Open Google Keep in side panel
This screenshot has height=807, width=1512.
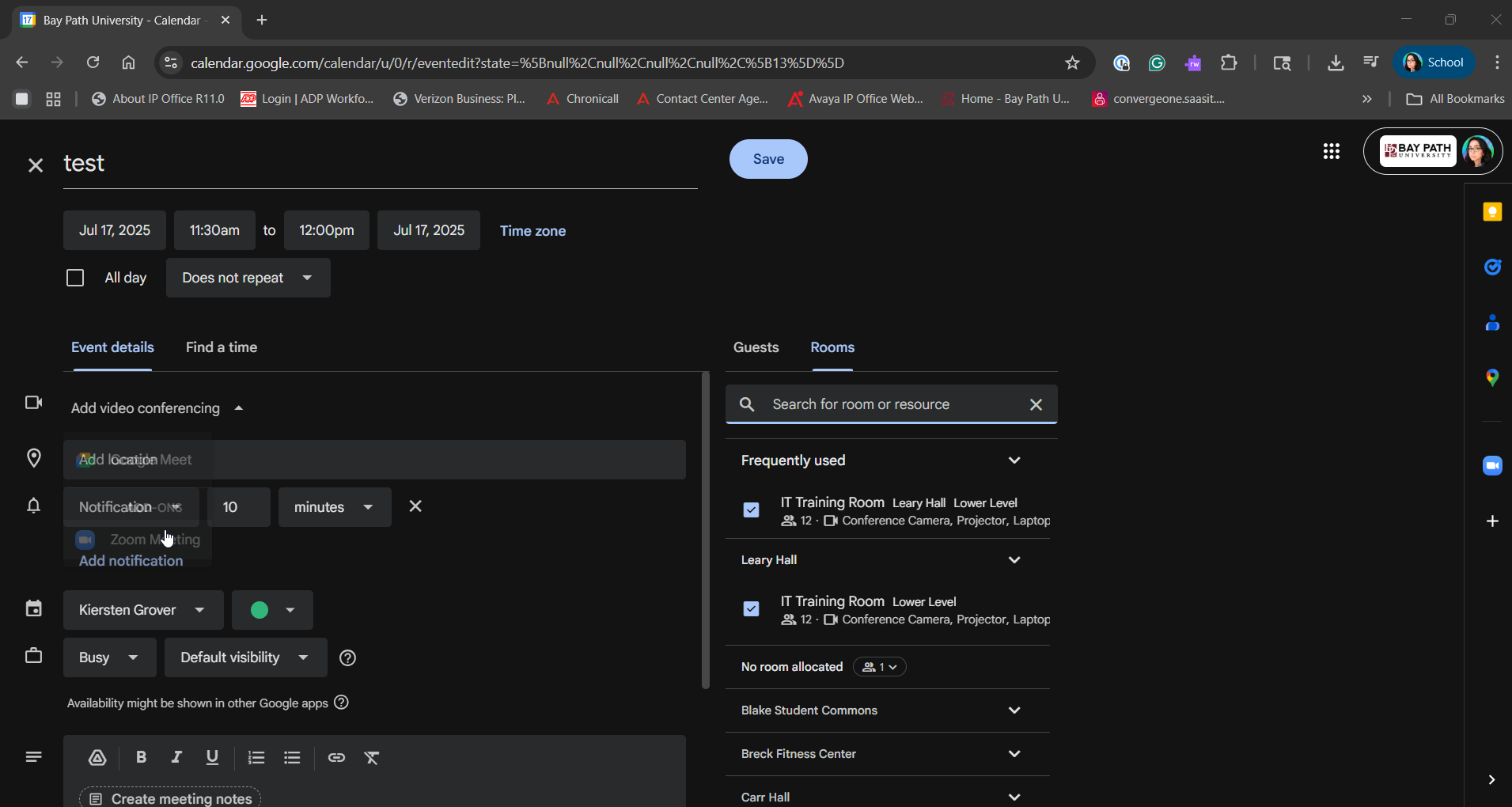point(1492,212)
